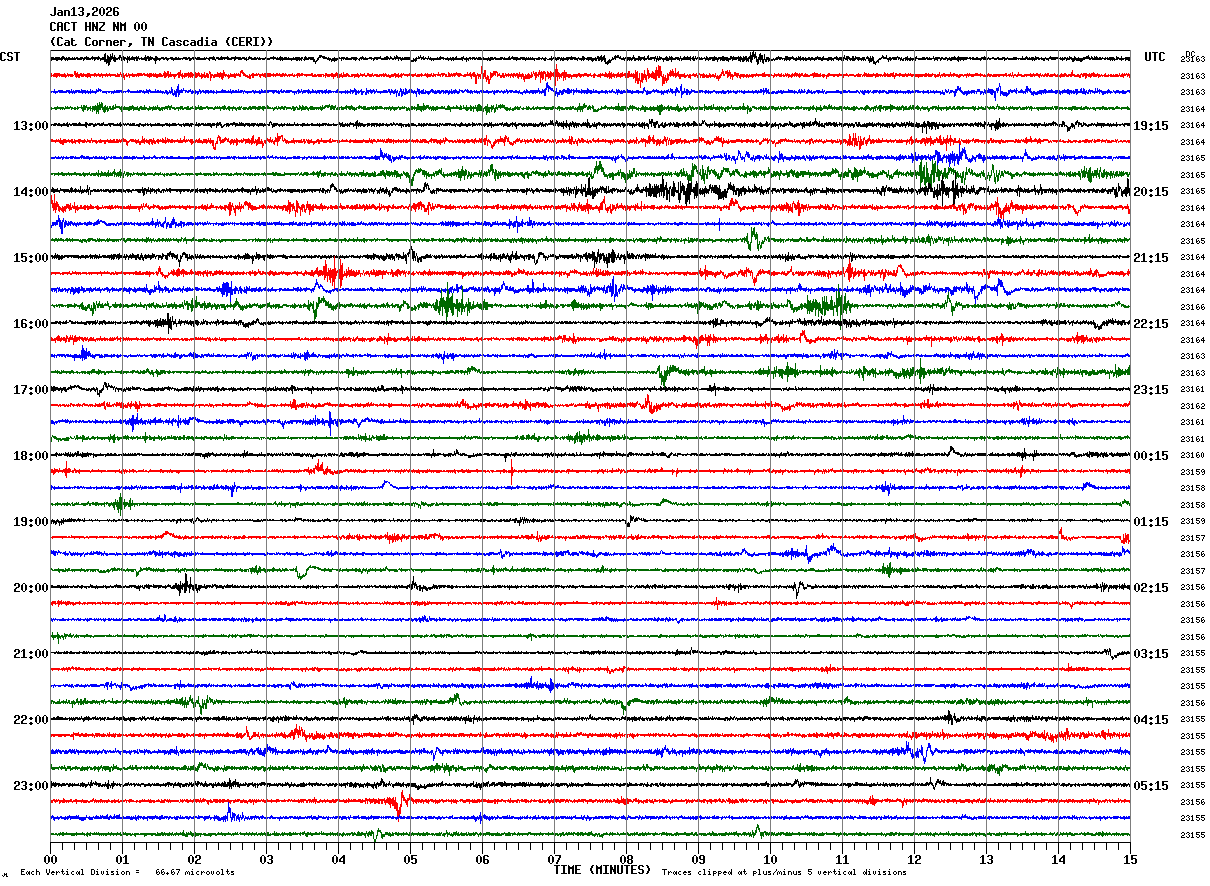Viewport: 1210px width, 886px height.
Task: Select the 21:00 CST time label
Action: click(31, 654)
